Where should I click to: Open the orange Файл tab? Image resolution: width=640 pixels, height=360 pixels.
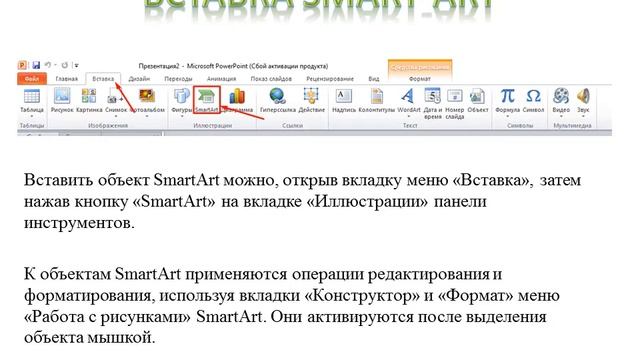[x=32, y=79]
